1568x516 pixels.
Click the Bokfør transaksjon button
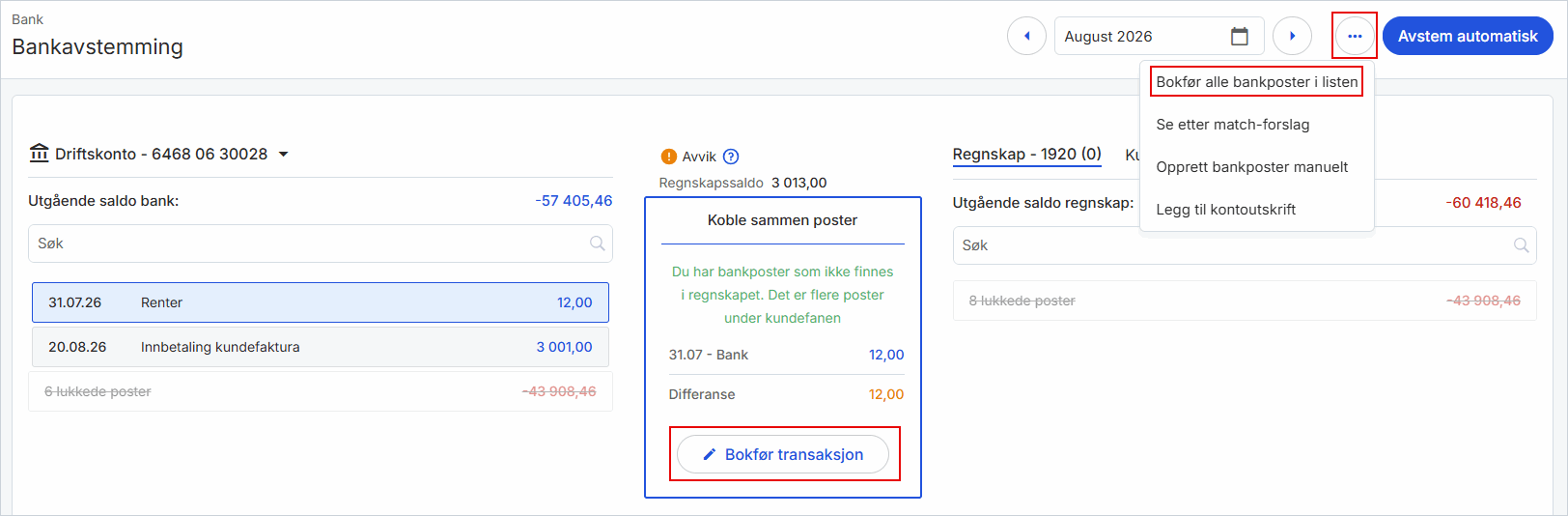(783, 454)
